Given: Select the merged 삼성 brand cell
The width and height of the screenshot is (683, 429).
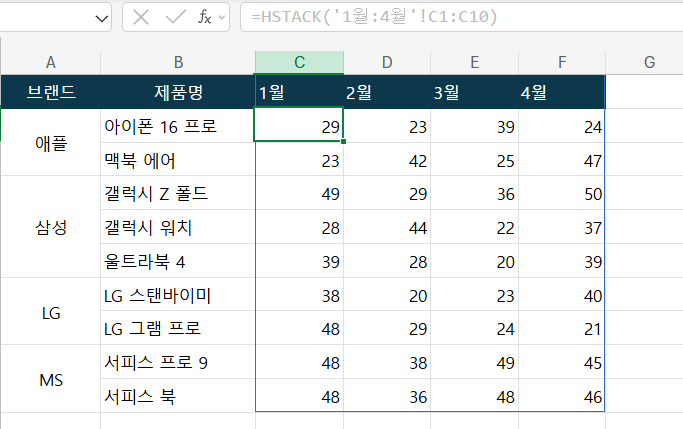Looking at the screenshot, I should (51, 227).
